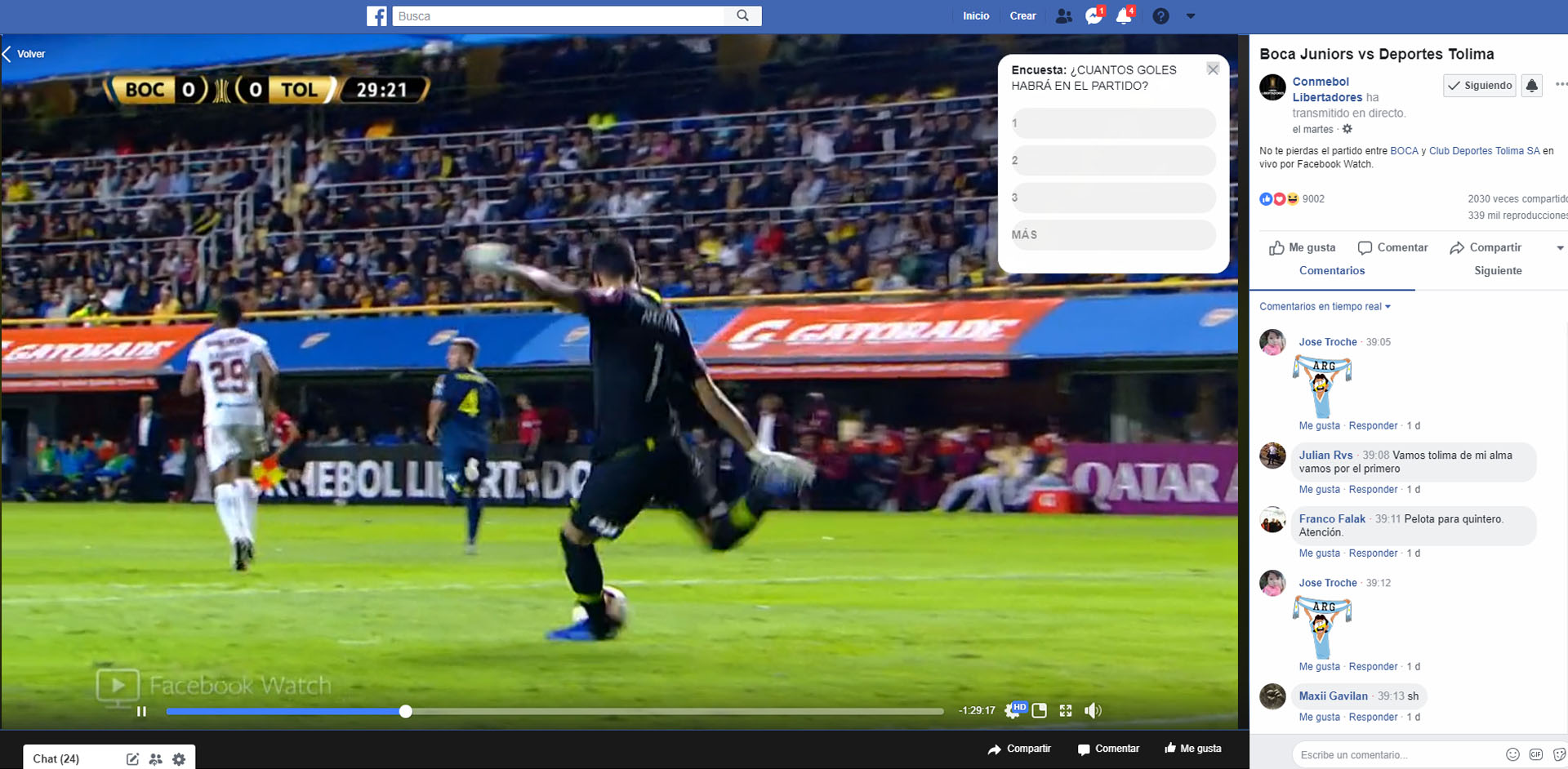Viewport: 1568px width, 769px height.
Task: Pause the video playback
Action: [141, 711]
